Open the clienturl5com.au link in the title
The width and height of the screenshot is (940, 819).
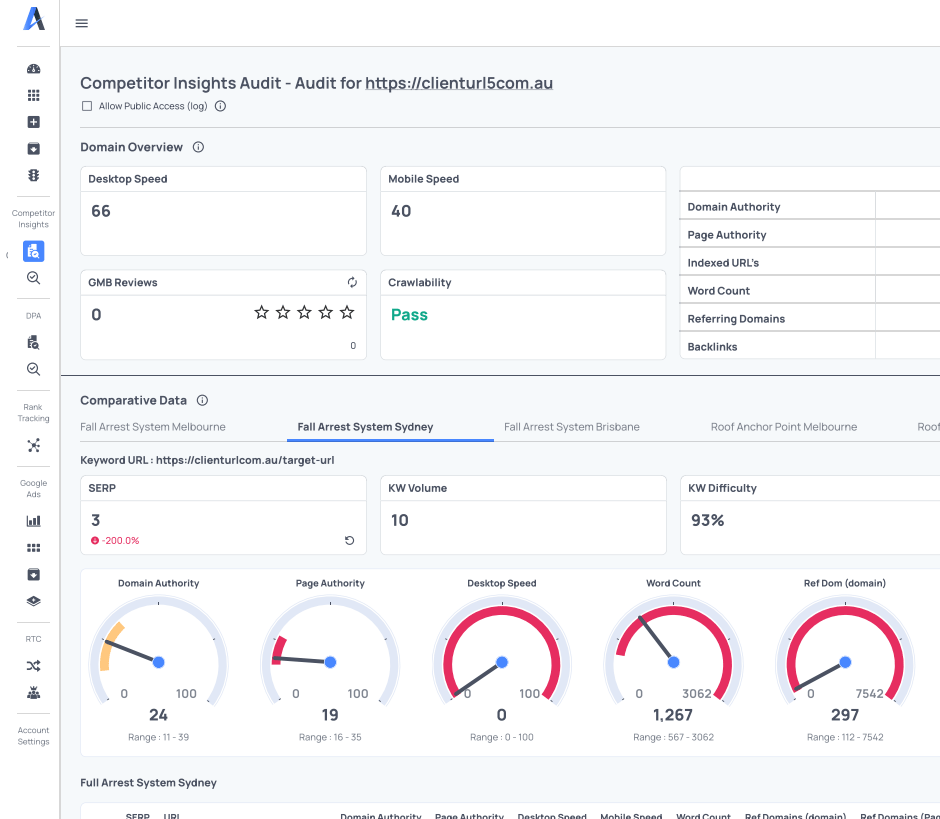(458, 83)
